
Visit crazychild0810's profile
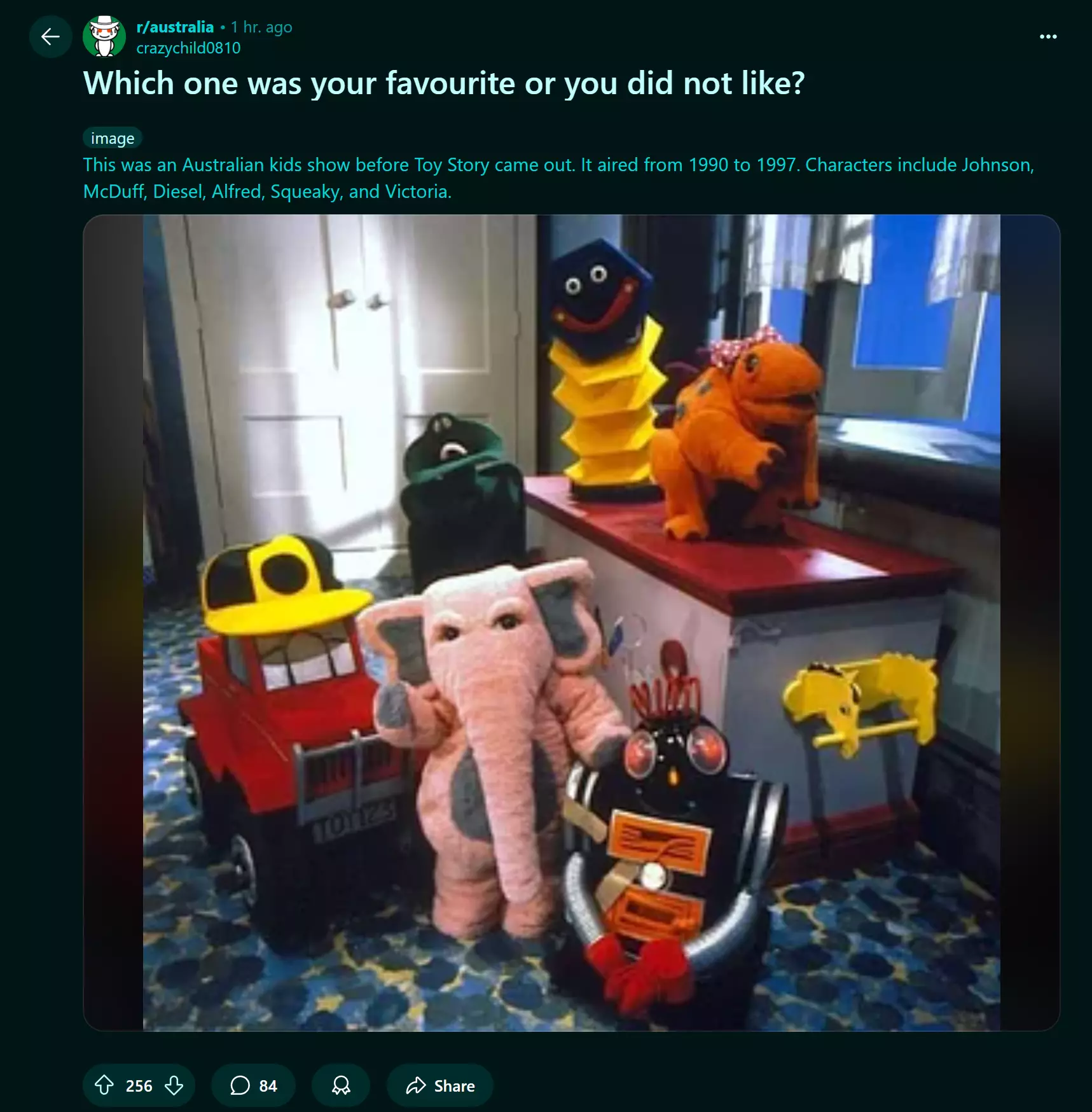coord(188,48)
